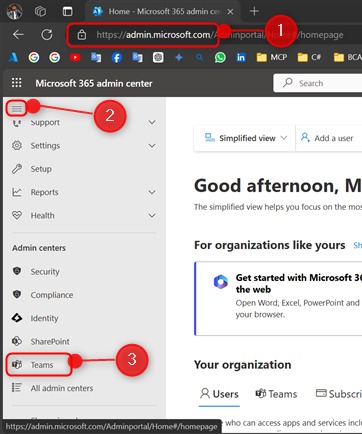Click the Search box in the header
Screen dimensions: 362x434
(318, 83)
